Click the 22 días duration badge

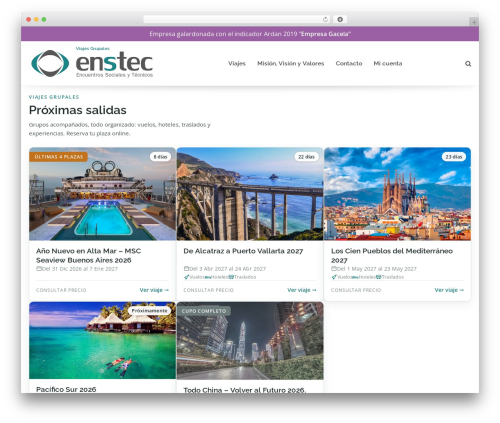[x=306, y=157]
